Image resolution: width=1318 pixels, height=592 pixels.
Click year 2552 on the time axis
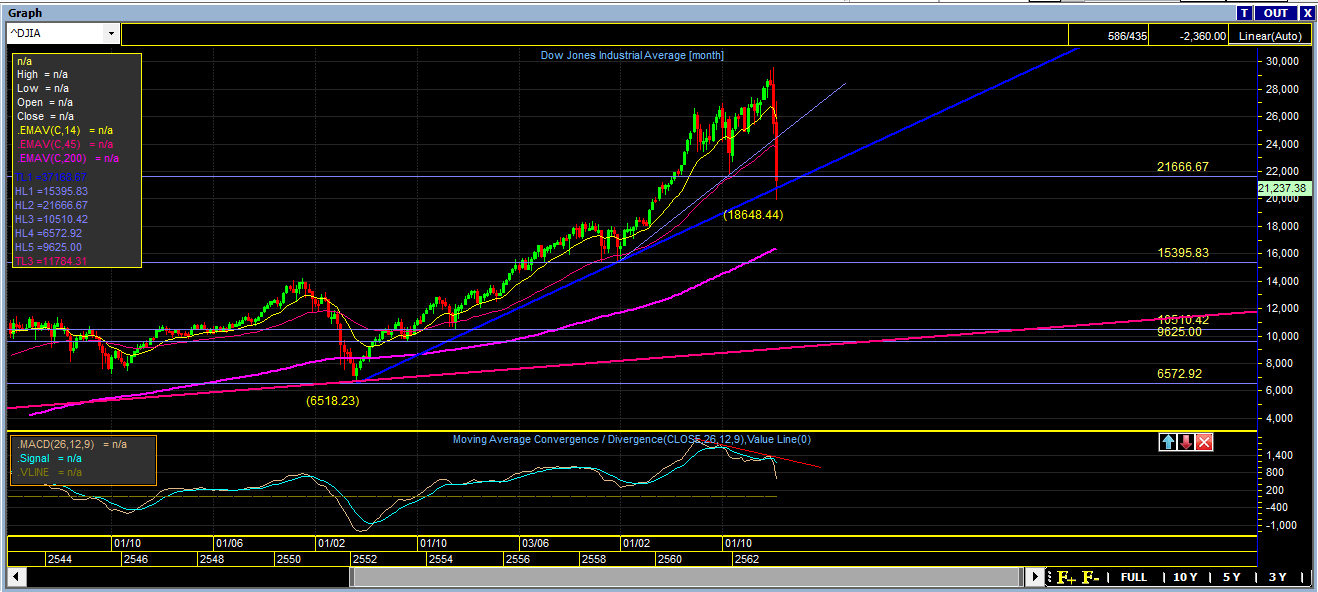[364, 559]
